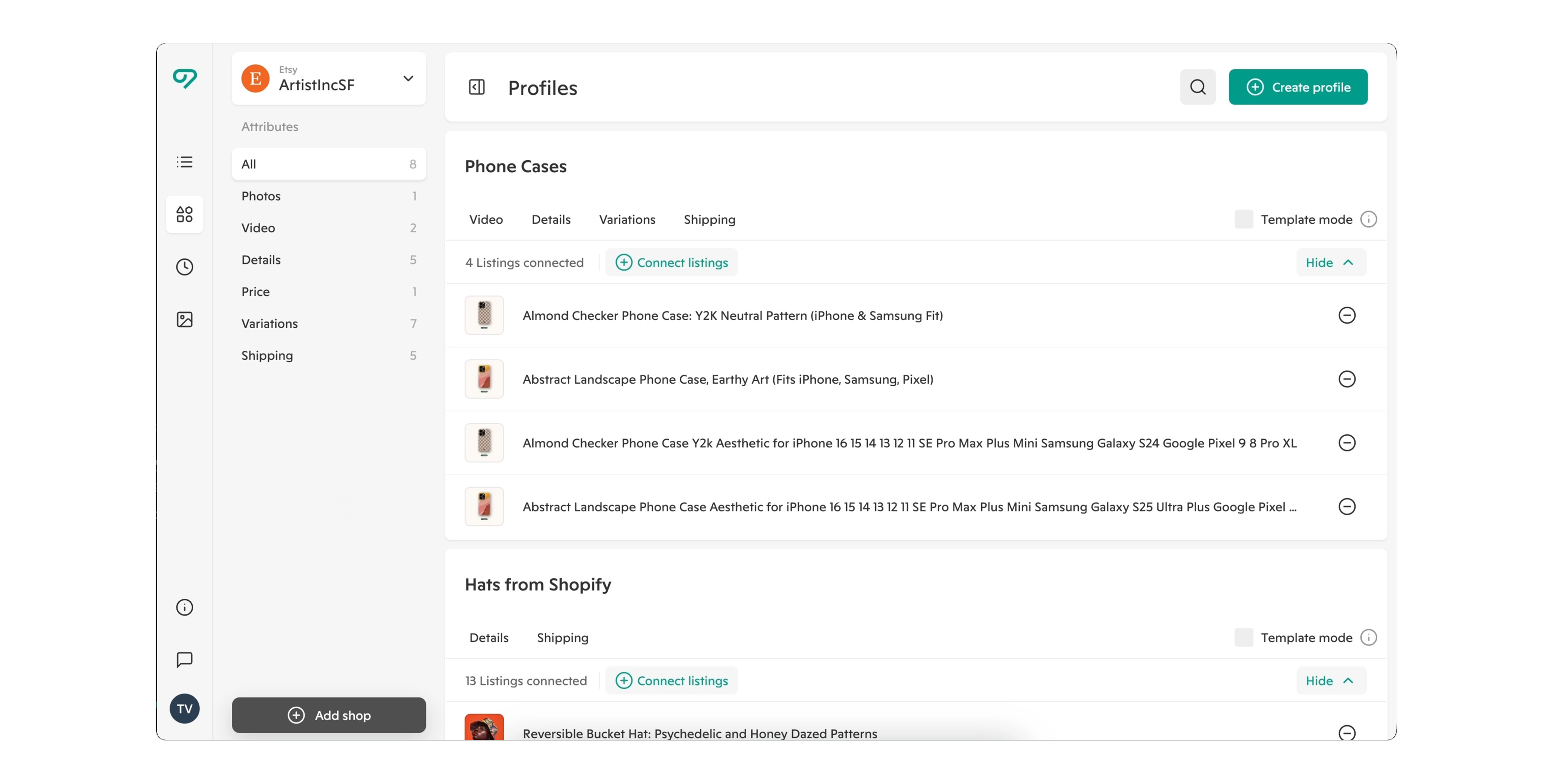The image size is (1553, 784).
Task: Click Connect listings for Phone Cases
Action: pos(671,263)
